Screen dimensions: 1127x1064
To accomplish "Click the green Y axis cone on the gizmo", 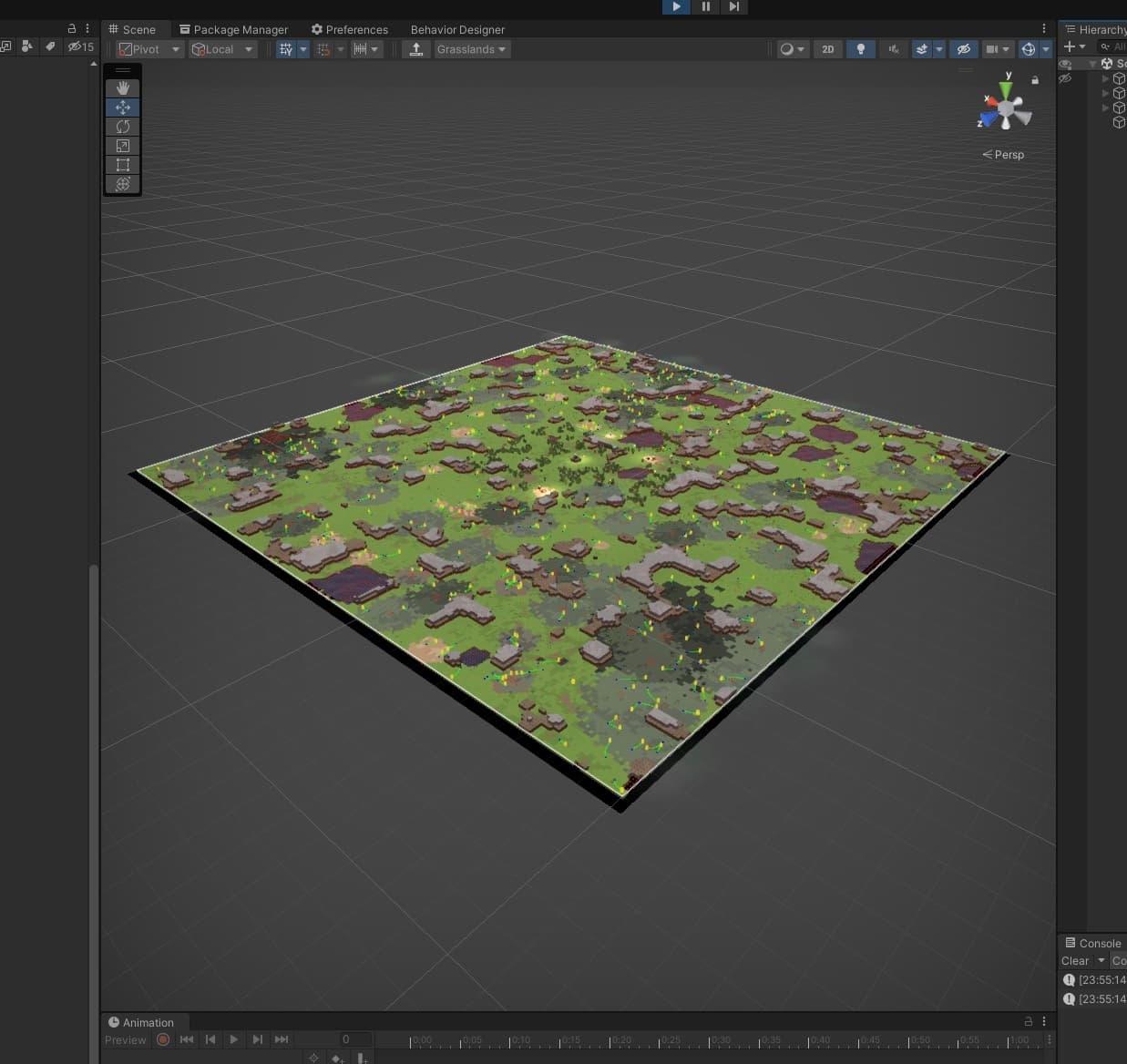I will pyautogui.click(x=1006, y=90).
